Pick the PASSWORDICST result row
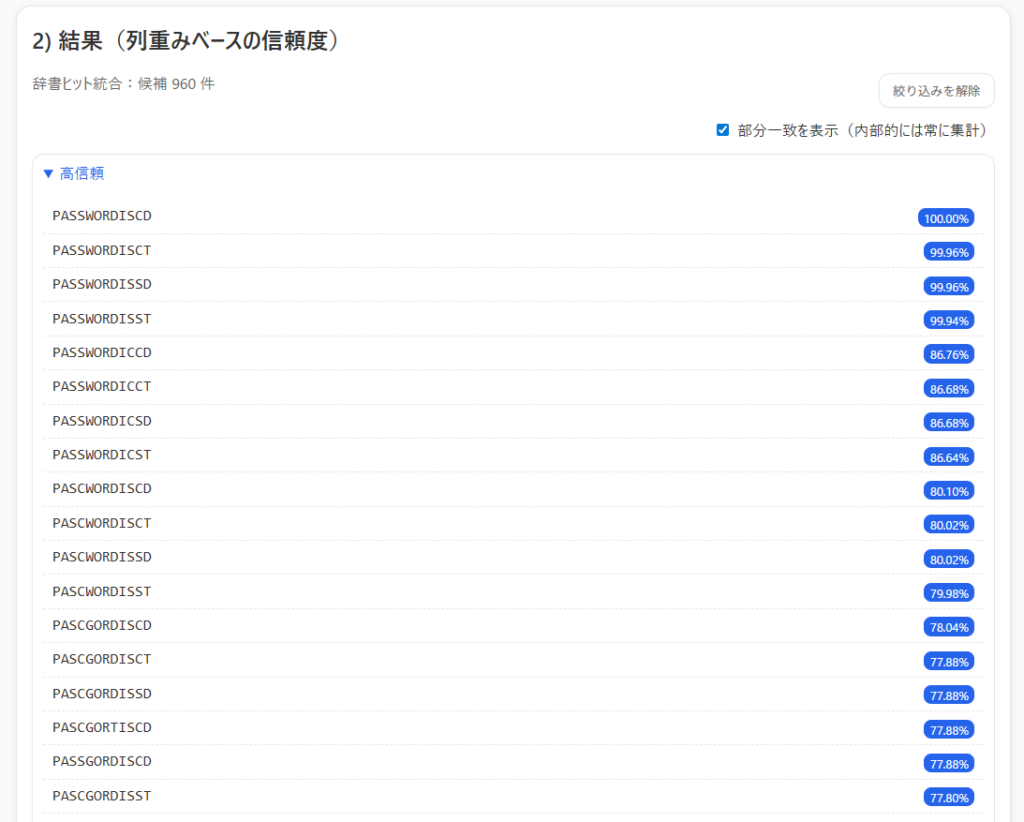The width and height of the screenshot is (1024, 822). point(102,455)
